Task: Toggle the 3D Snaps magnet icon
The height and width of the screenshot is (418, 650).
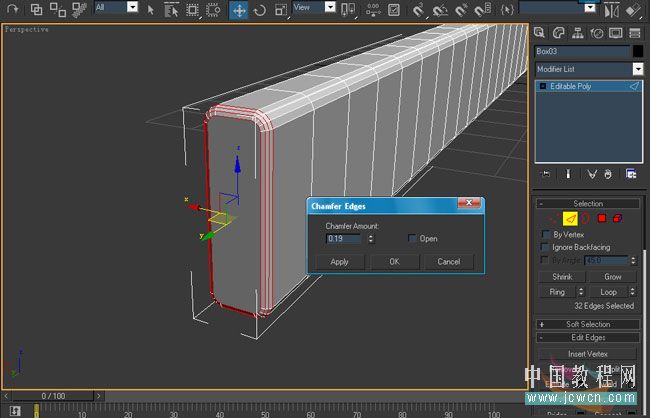Action: (419, 10)
